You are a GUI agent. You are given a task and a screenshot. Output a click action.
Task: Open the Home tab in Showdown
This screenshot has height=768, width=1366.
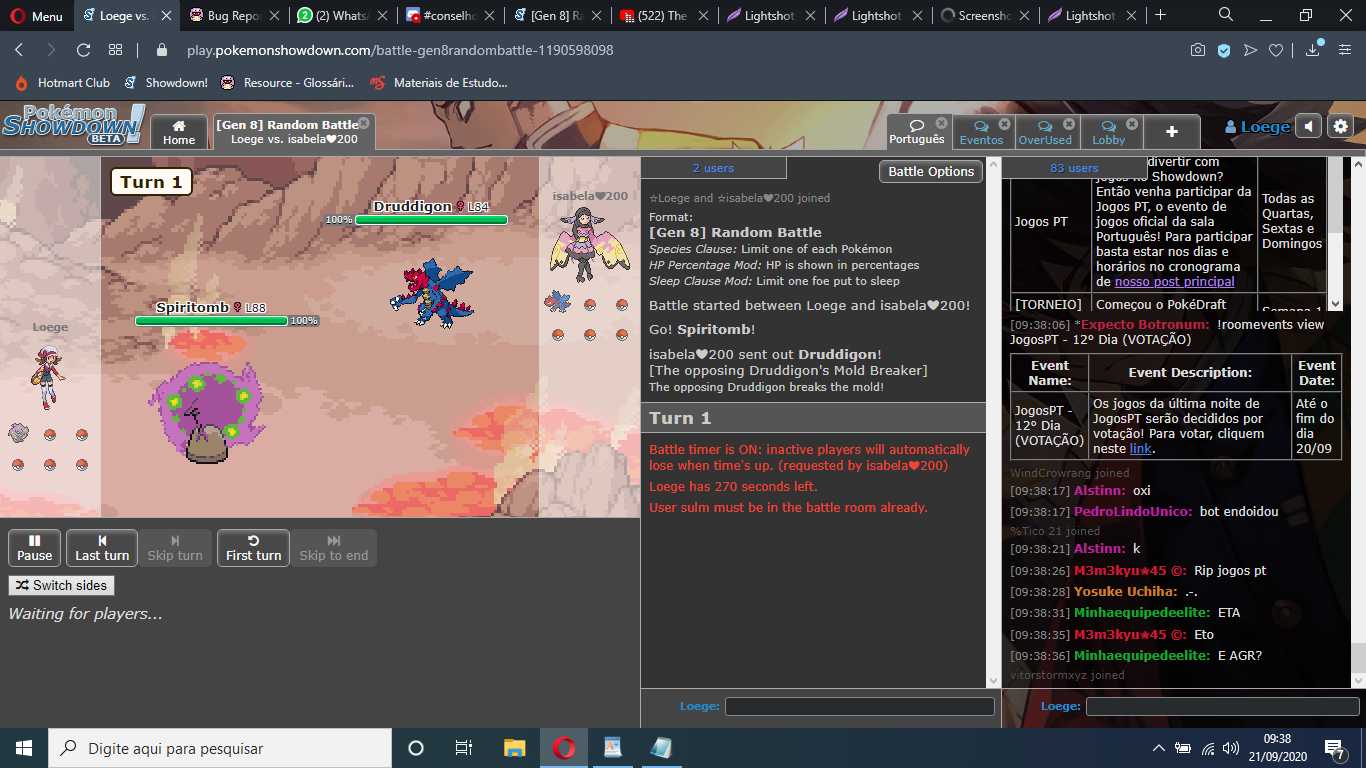coord(179,132)
